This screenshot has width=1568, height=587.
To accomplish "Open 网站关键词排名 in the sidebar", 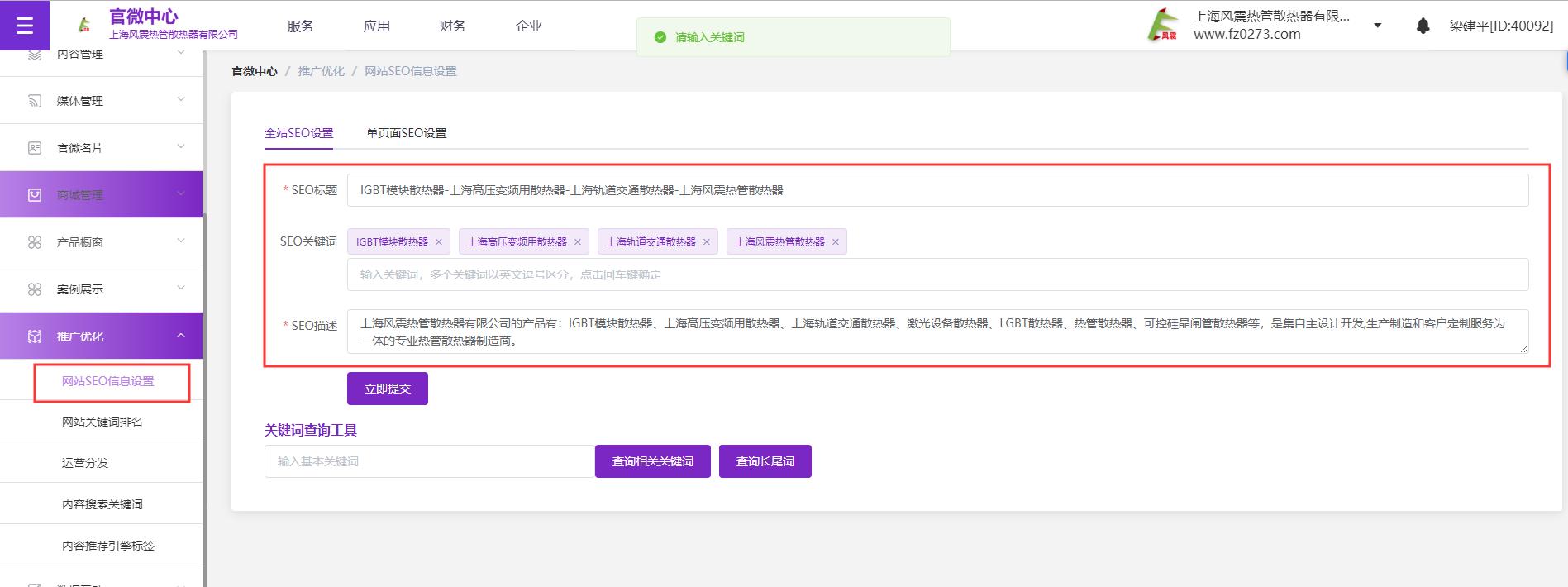I will point(102,422).
